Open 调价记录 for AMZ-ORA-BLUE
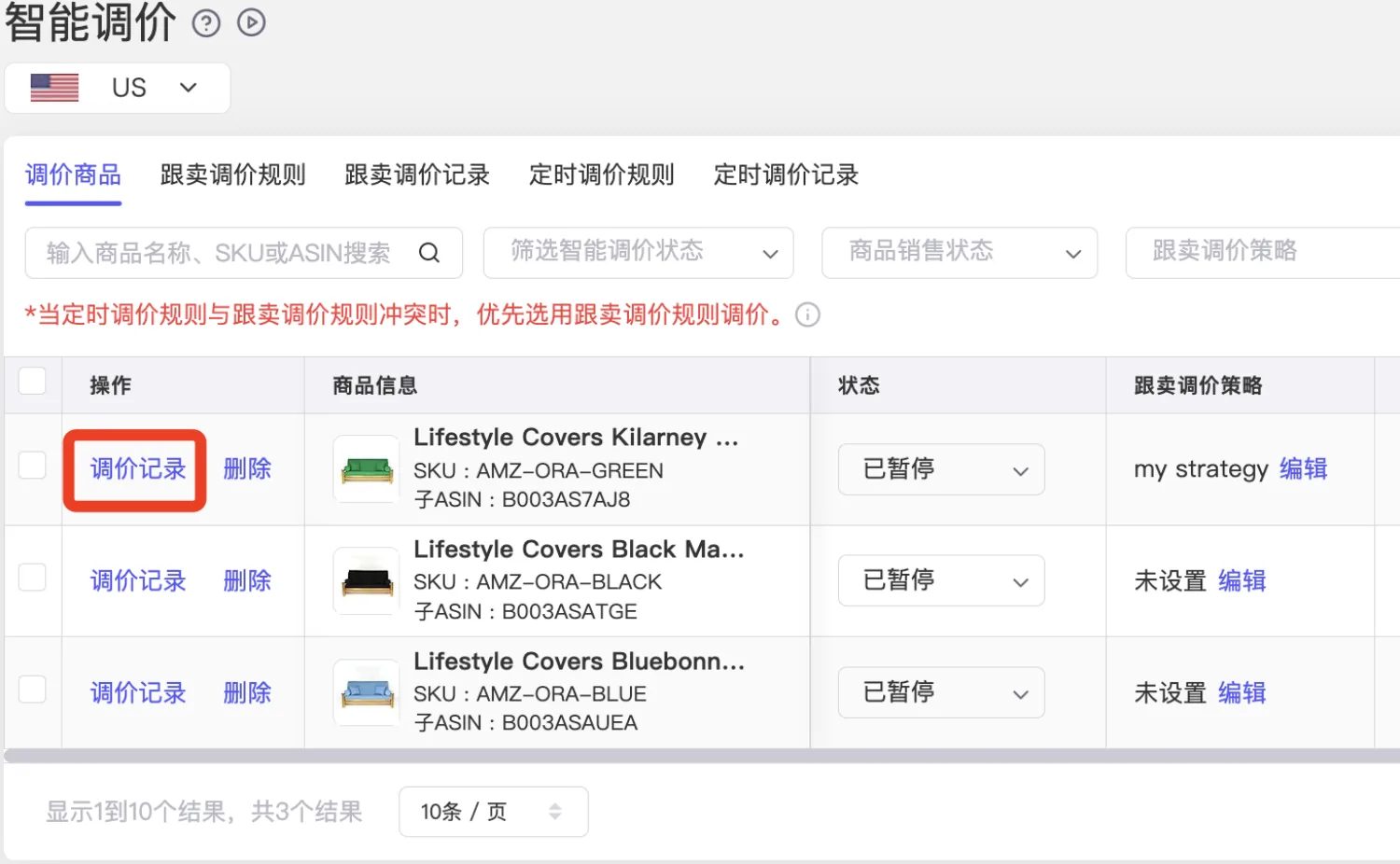This screenshot has width=1400, height=864. [x=138, y=693]
